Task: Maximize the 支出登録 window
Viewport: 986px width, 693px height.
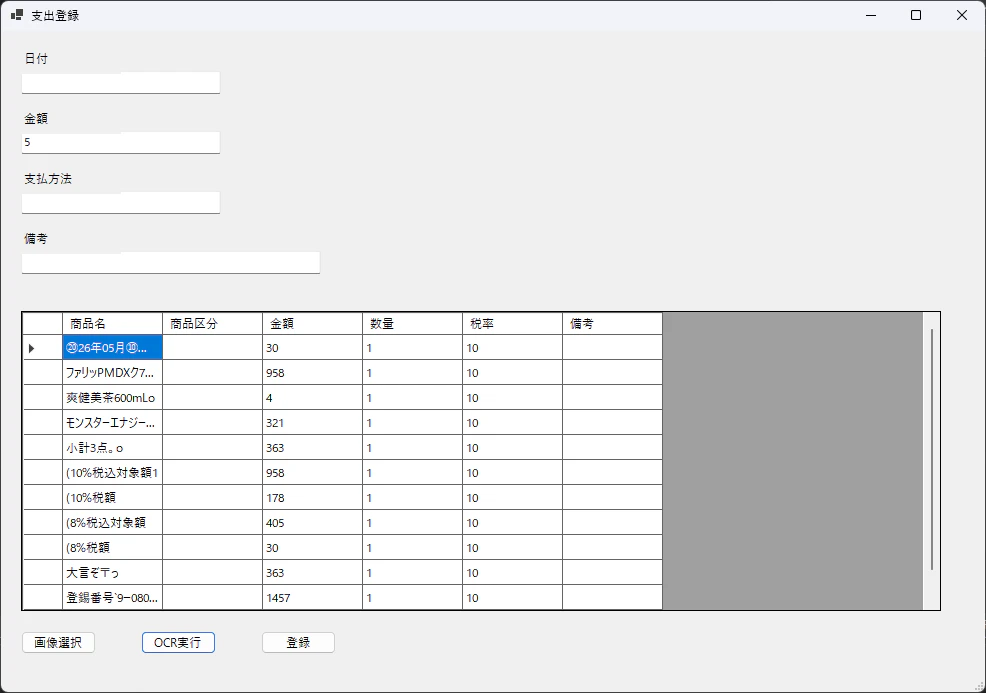Action: click(916, 15)
